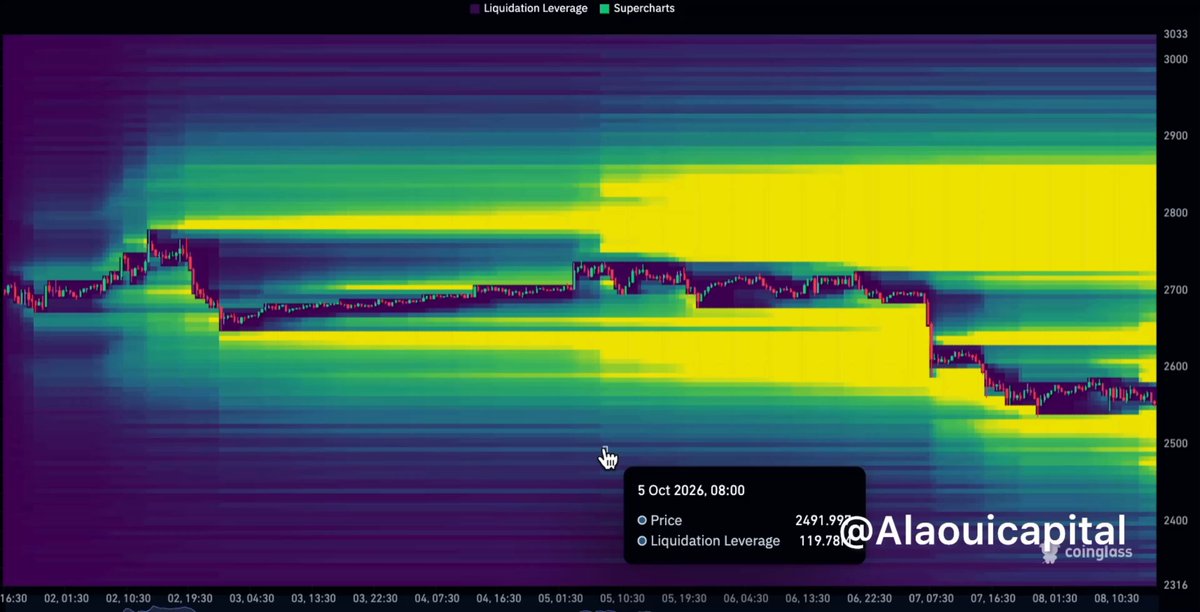Image resolution: width=1200 pixels, height=612 pixels.
Task: Click the 2316 price axis label
Action: tap(1175, 584)
